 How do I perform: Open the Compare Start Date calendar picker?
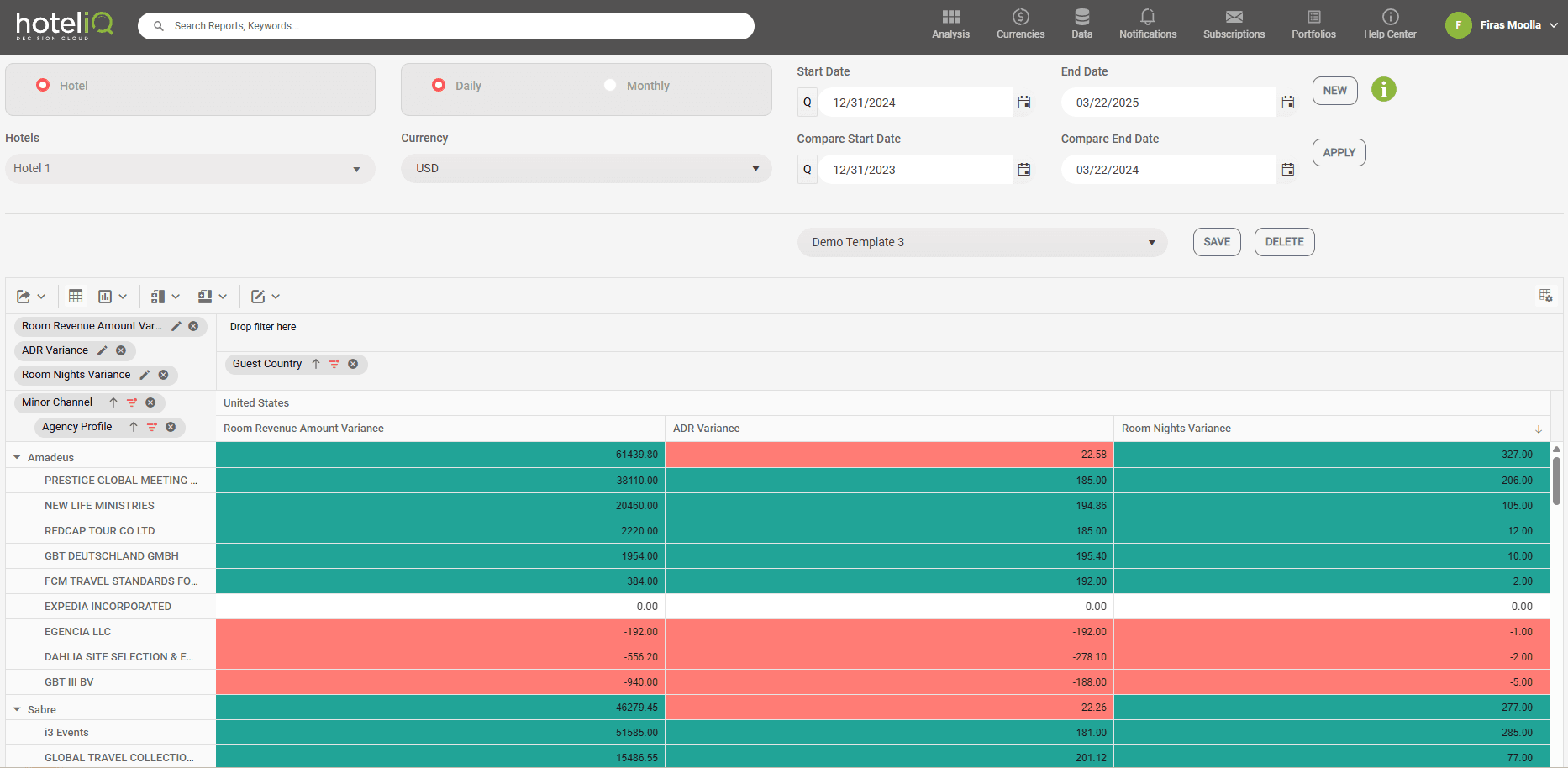coord(1024,170)
